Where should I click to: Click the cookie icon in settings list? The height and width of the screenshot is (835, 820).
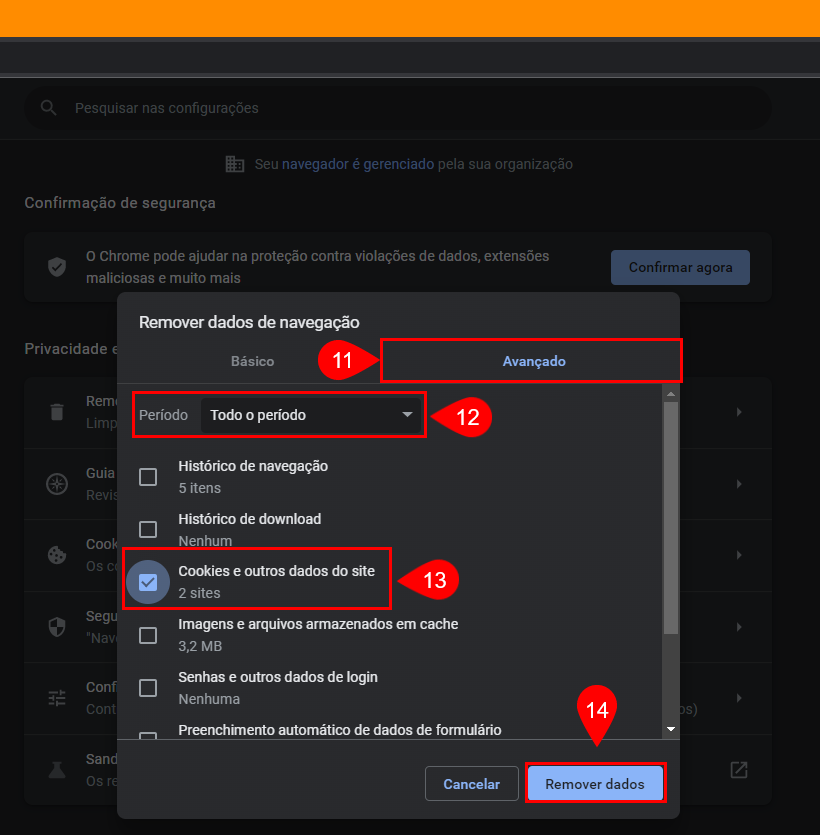click(x=57, y=555)
